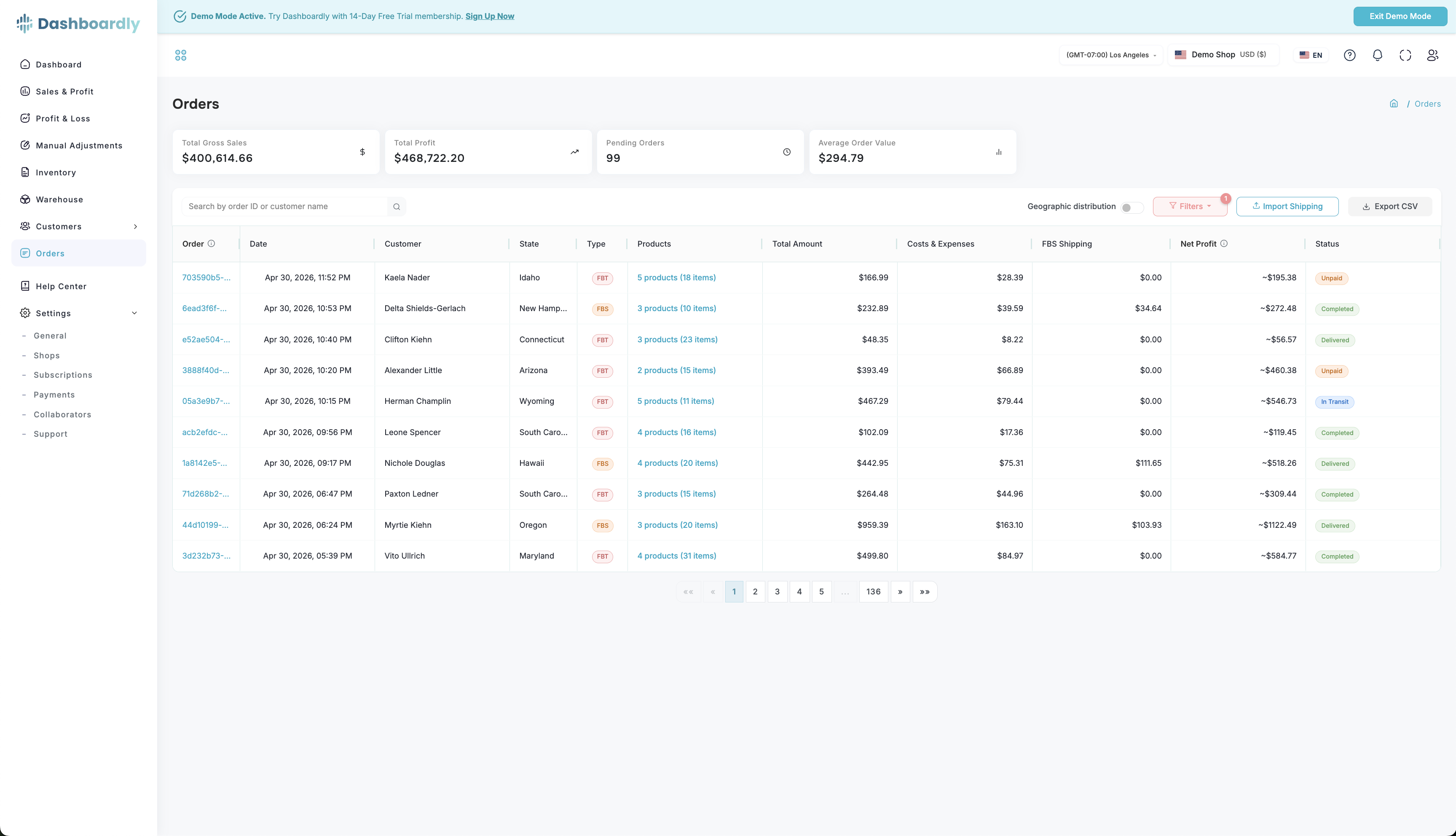Screen dimensions: 1456x836
Task: Enable the Geographic distribution toggle
Action: [1132, 207]
